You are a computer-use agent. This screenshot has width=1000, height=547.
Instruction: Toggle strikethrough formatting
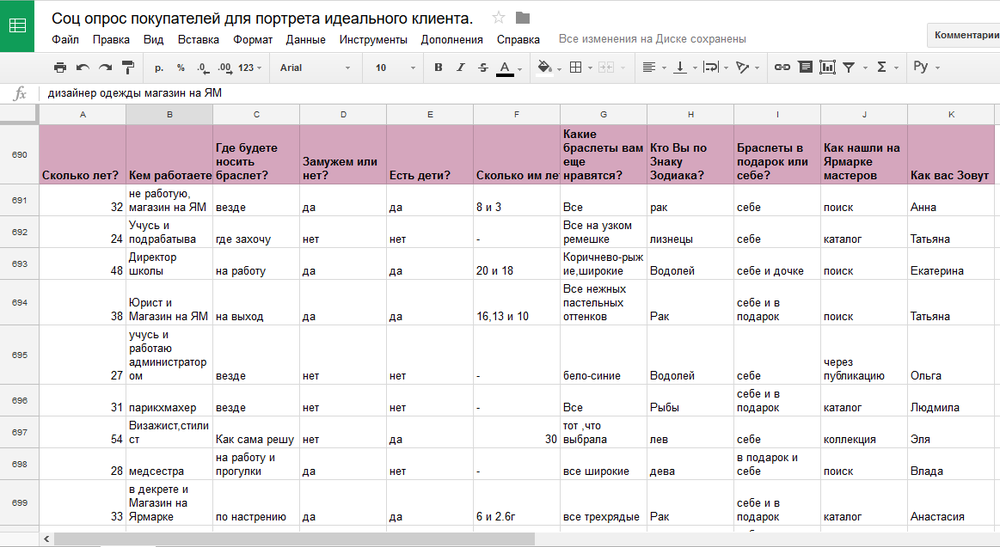click(x=484, y=68)
